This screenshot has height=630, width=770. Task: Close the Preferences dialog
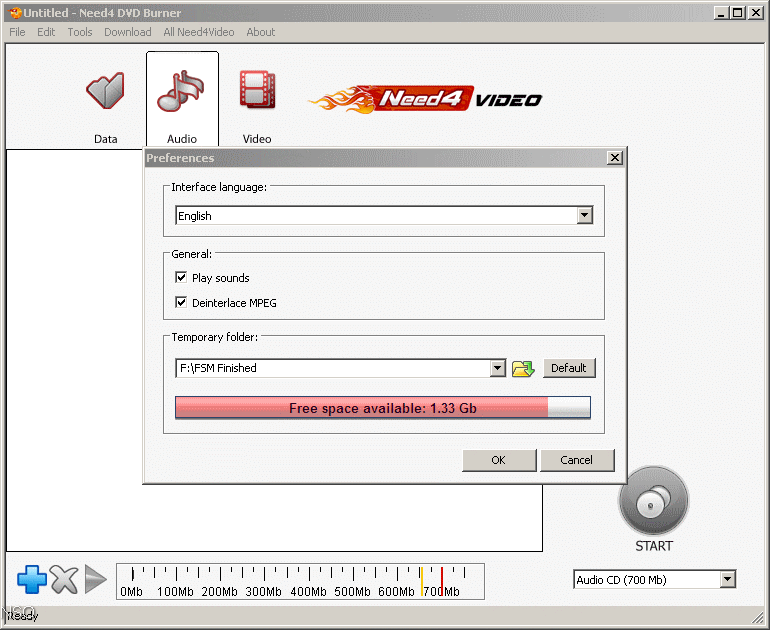pos(614,158)
